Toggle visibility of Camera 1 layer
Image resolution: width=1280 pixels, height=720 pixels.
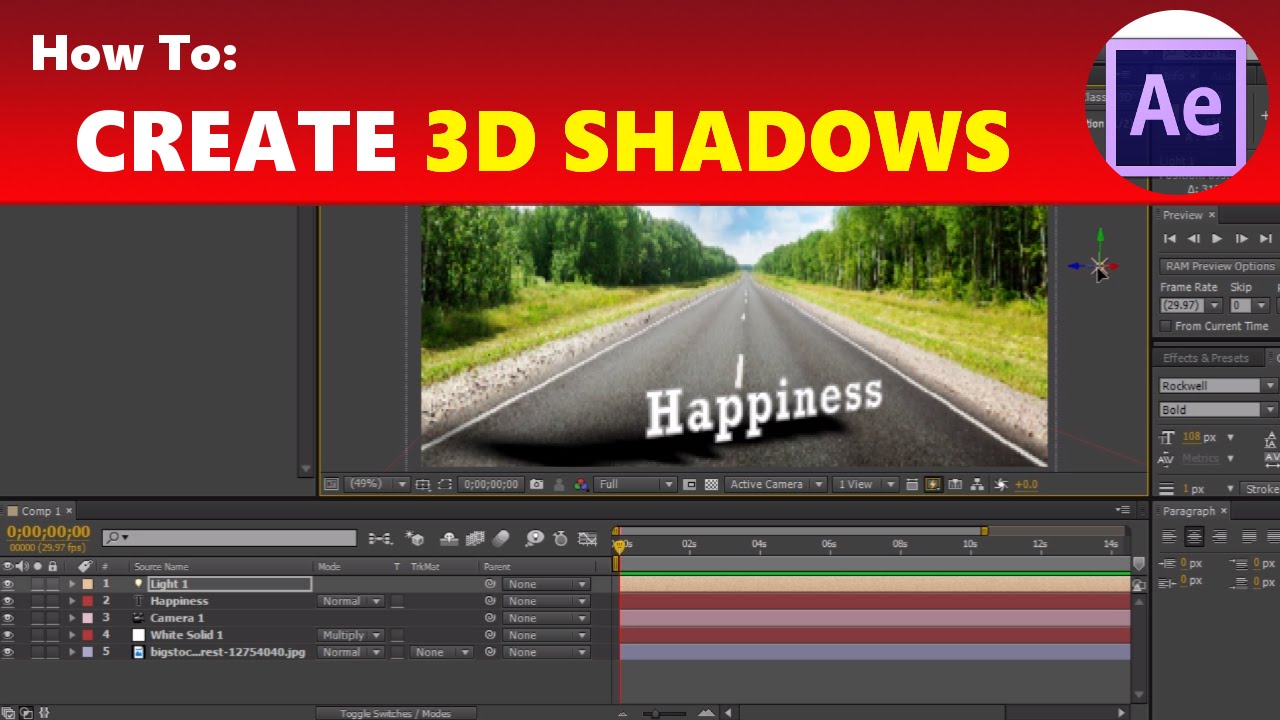8,618
